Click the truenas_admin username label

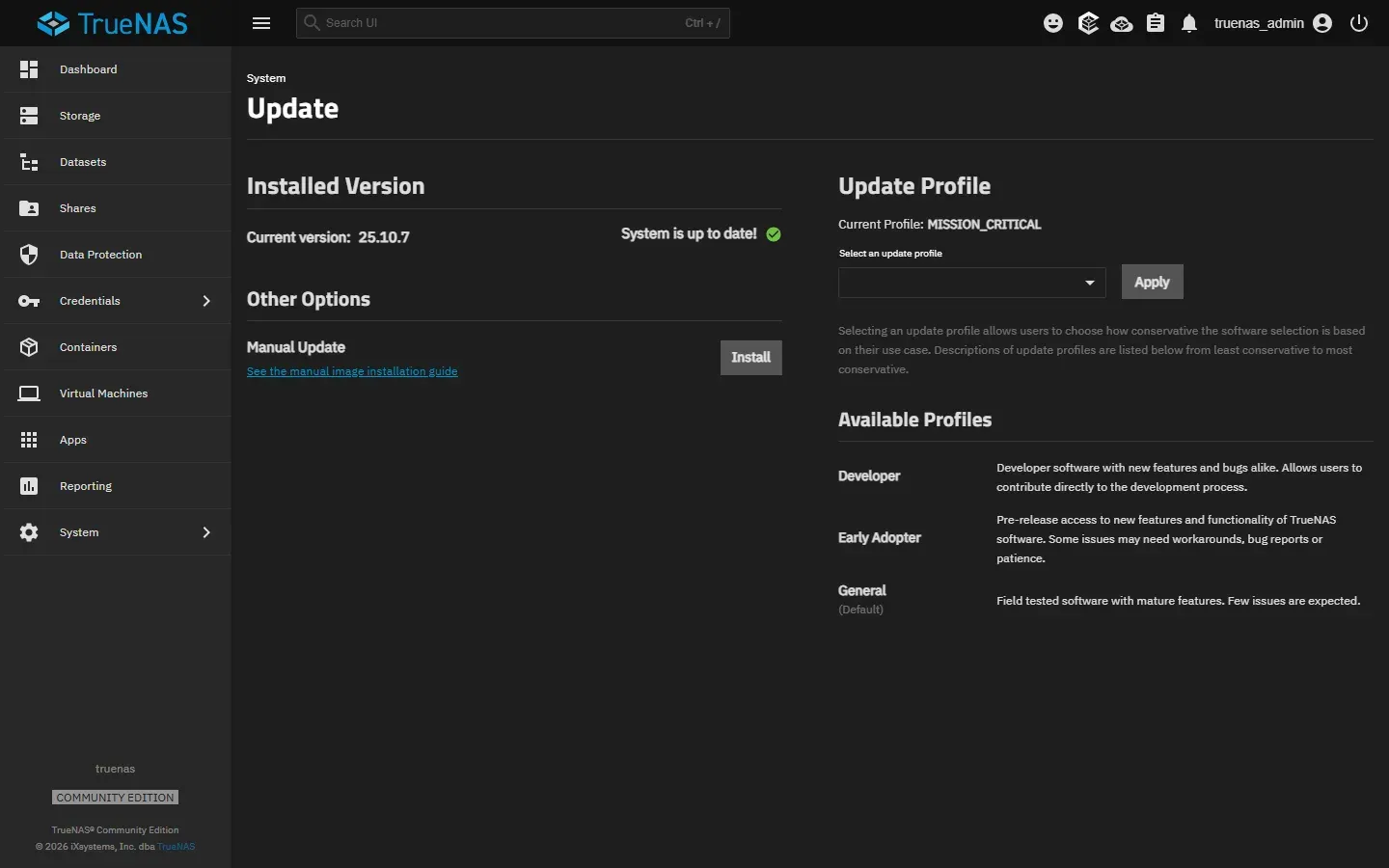coord(1259,23)
